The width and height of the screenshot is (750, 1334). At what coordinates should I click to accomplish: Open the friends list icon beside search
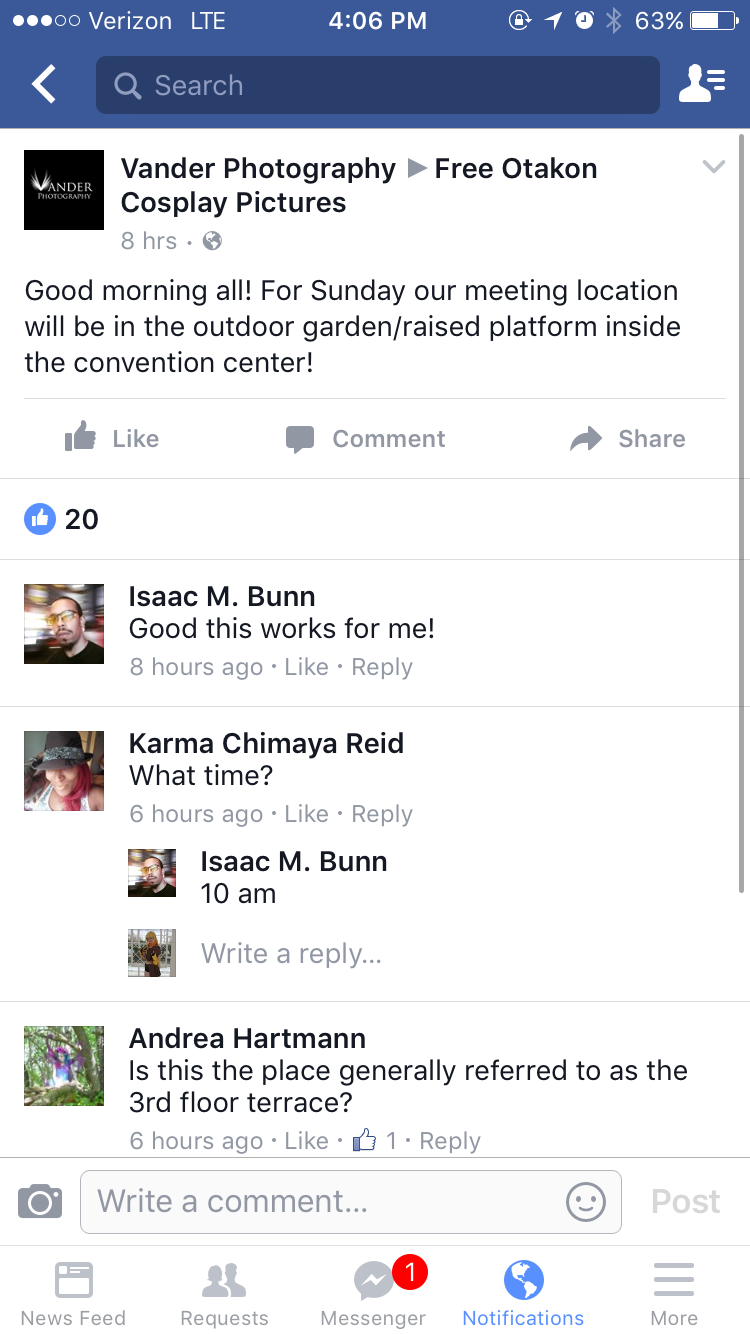click(x=703, y=85)
